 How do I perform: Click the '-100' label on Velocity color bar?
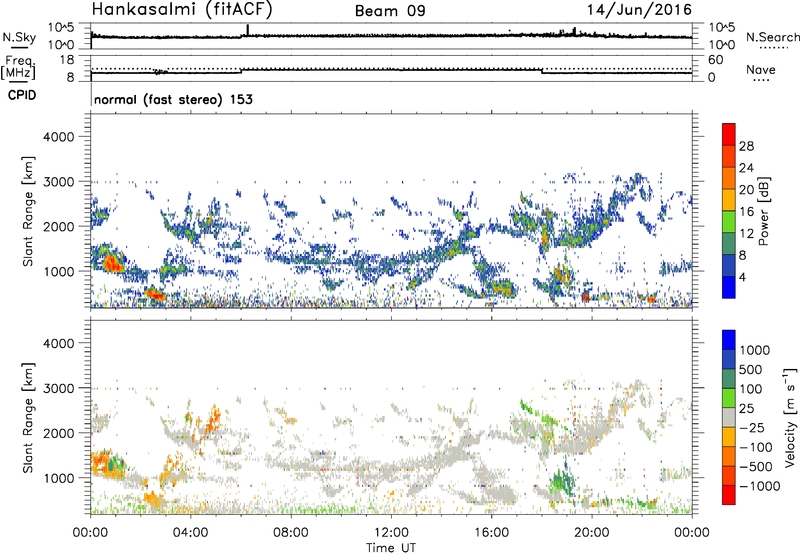point(756,447)
